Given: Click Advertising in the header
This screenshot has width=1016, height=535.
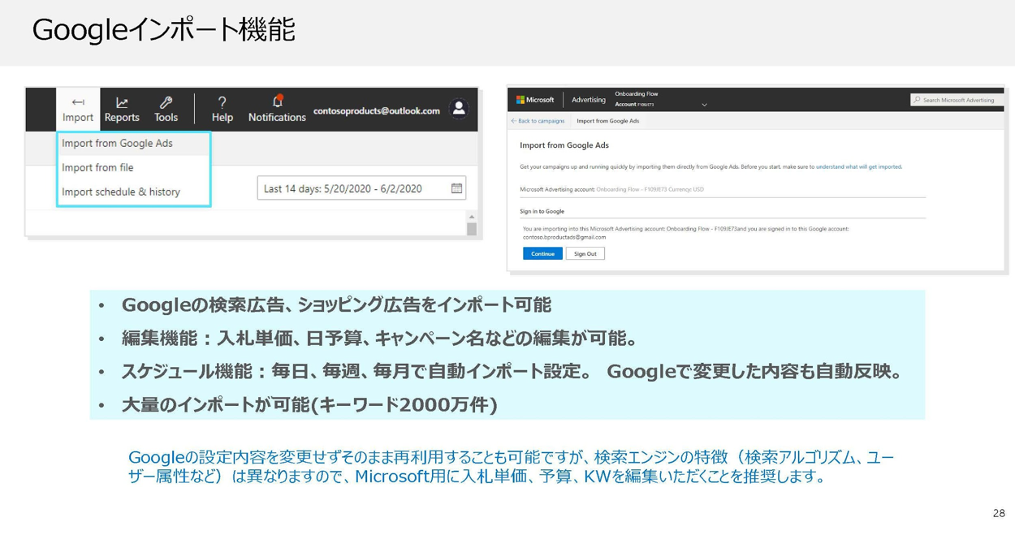Looking at the screenshot, I should (x=588, y=100).
